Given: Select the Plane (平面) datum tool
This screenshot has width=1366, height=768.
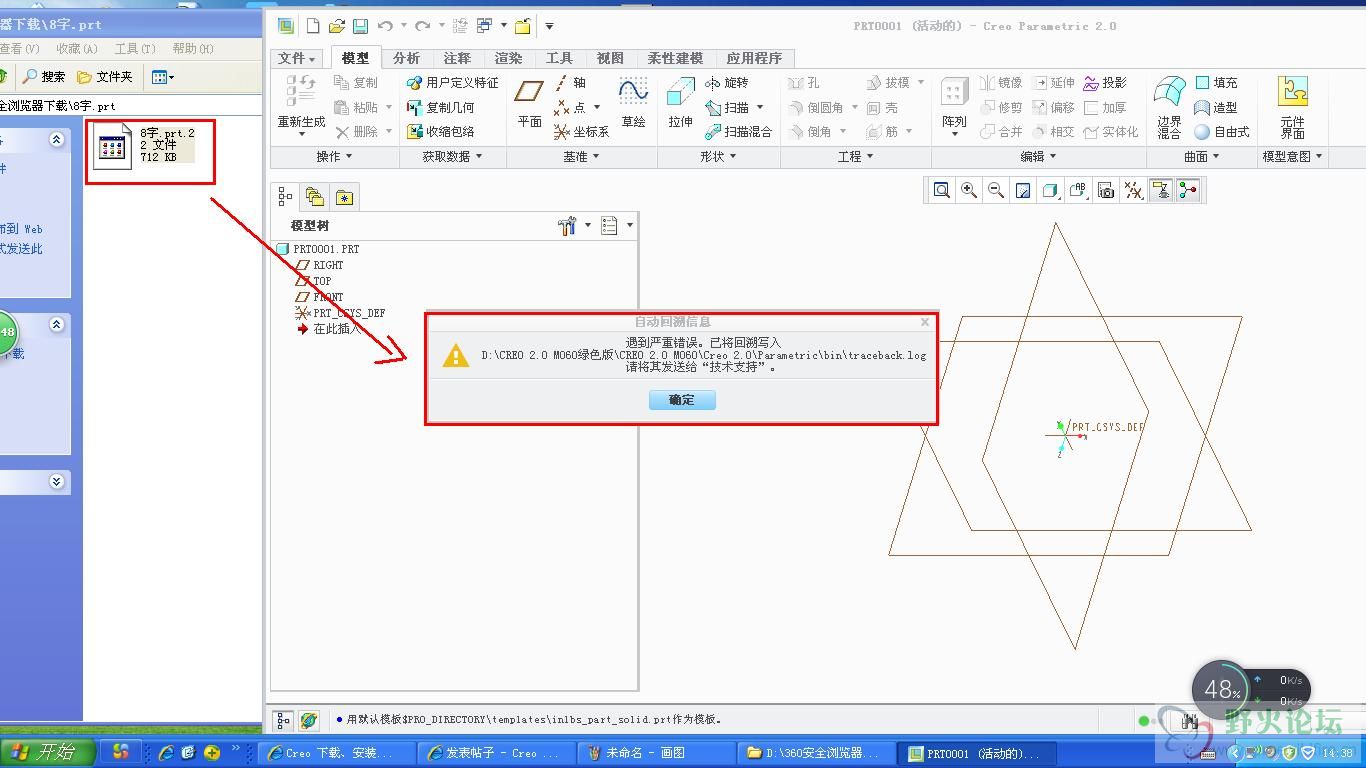Looking at the screenshot, I should 529,103.
